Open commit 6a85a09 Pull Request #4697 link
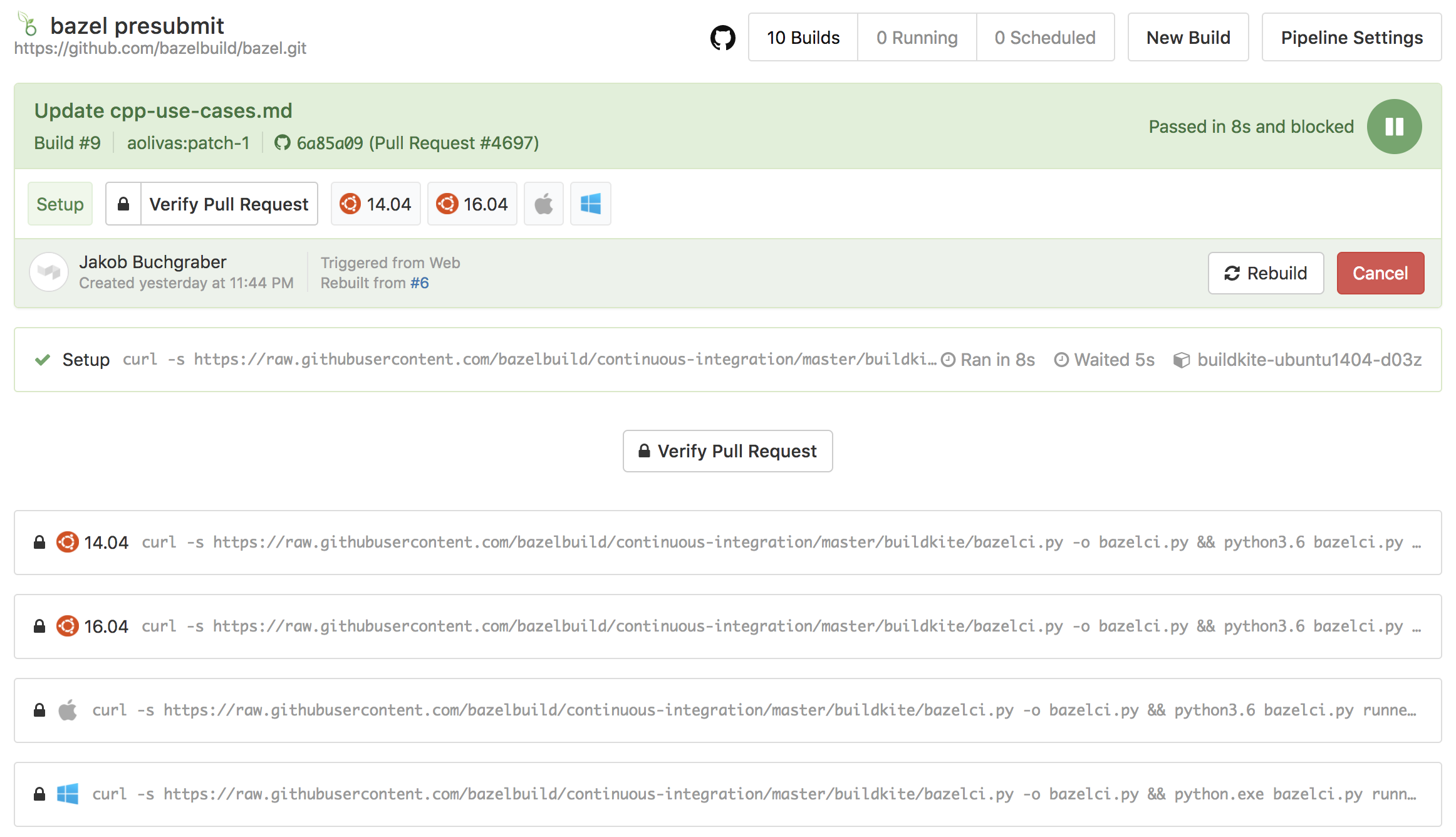Screen dimensions: 1456x837 418,143
